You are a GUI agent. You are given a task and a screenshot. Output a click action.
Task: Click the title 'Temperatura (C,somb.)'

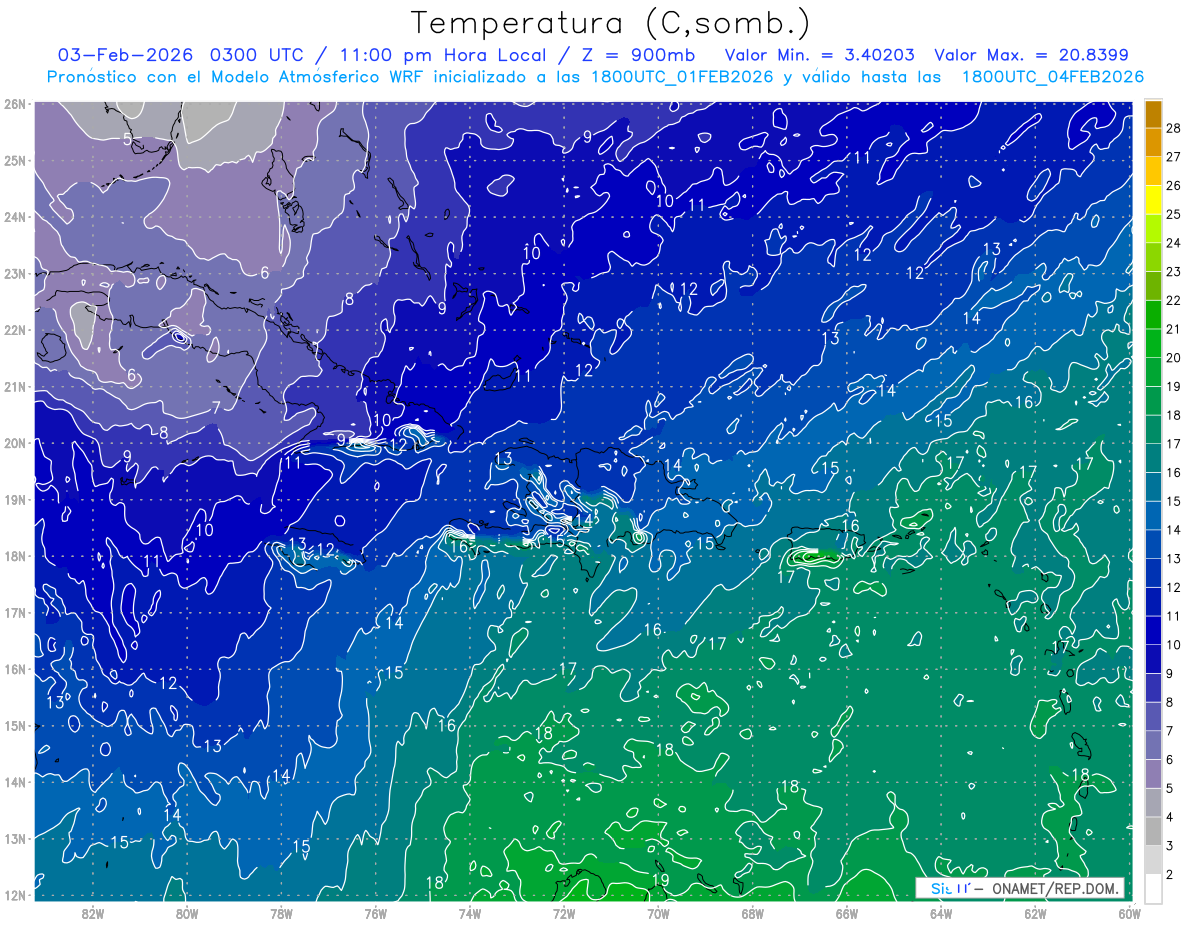tap(611, 23)
